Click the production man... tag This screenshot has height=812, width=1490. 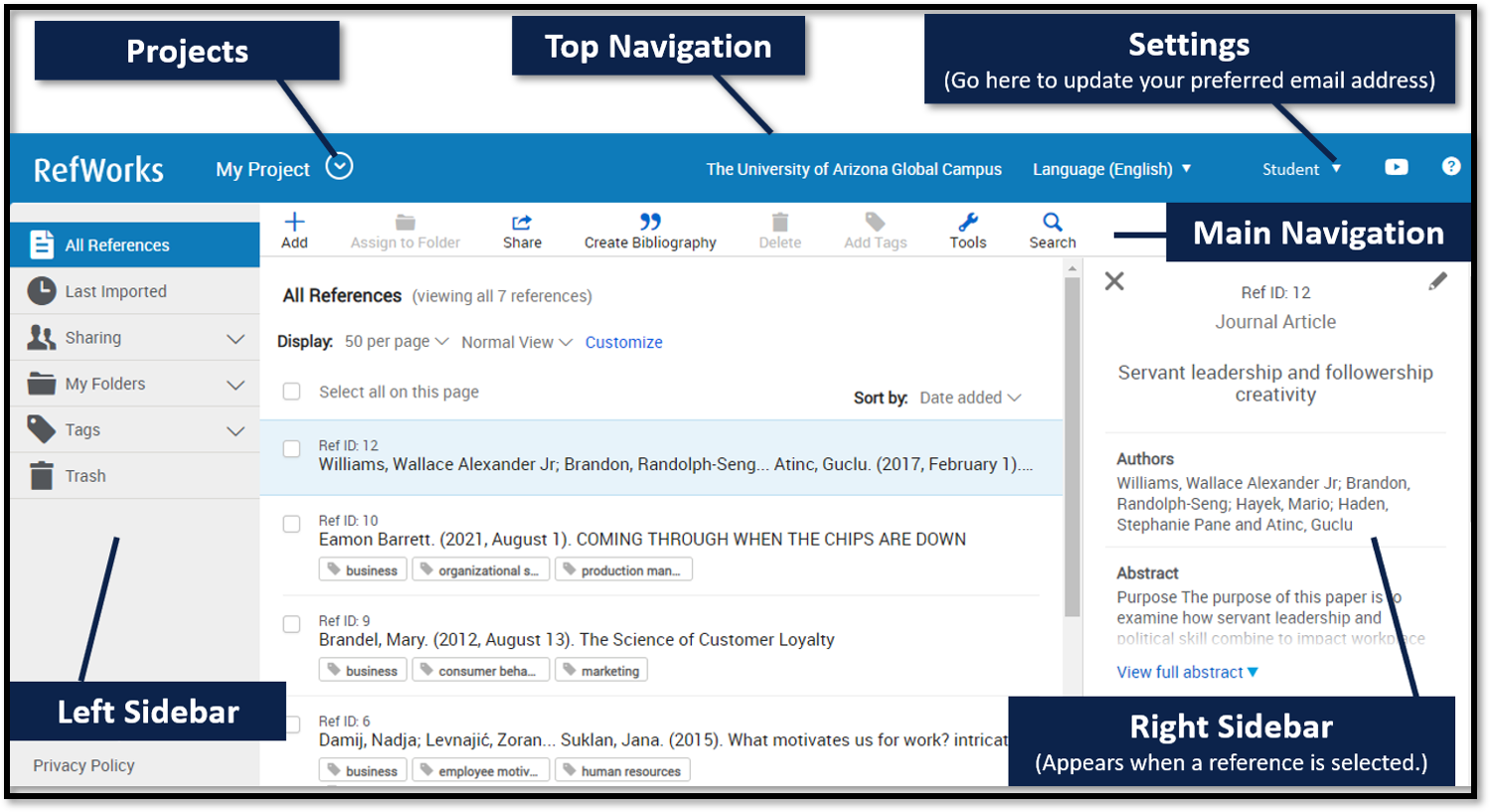pos(623,570)
